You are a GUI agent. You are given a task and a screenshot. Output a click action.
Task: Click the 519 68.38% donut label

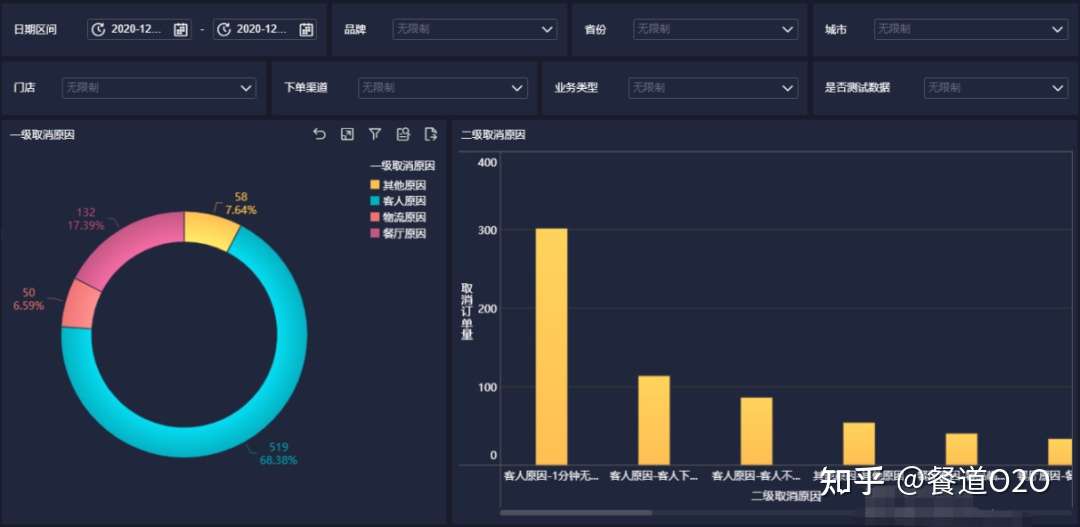pyautogui.click(x=278, y=453)
